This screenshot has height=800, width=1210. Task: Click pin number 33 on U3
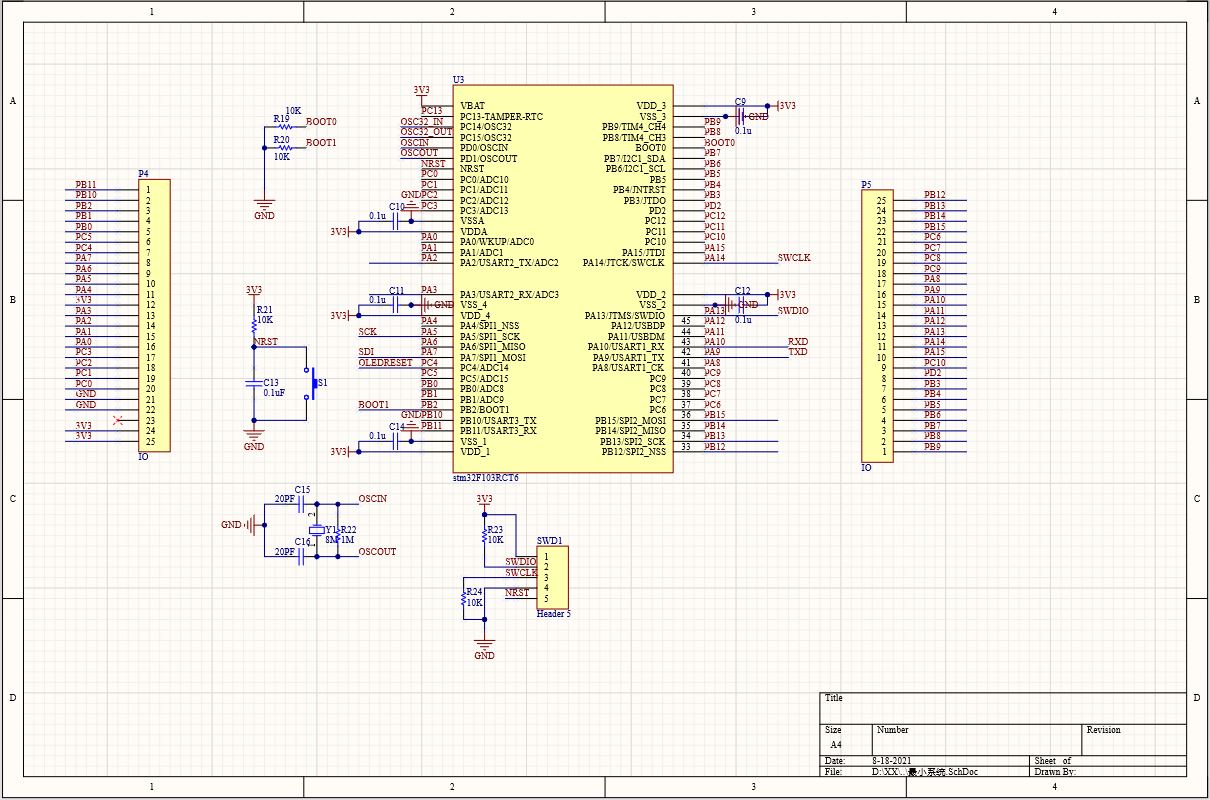click(x=685, y=446)
